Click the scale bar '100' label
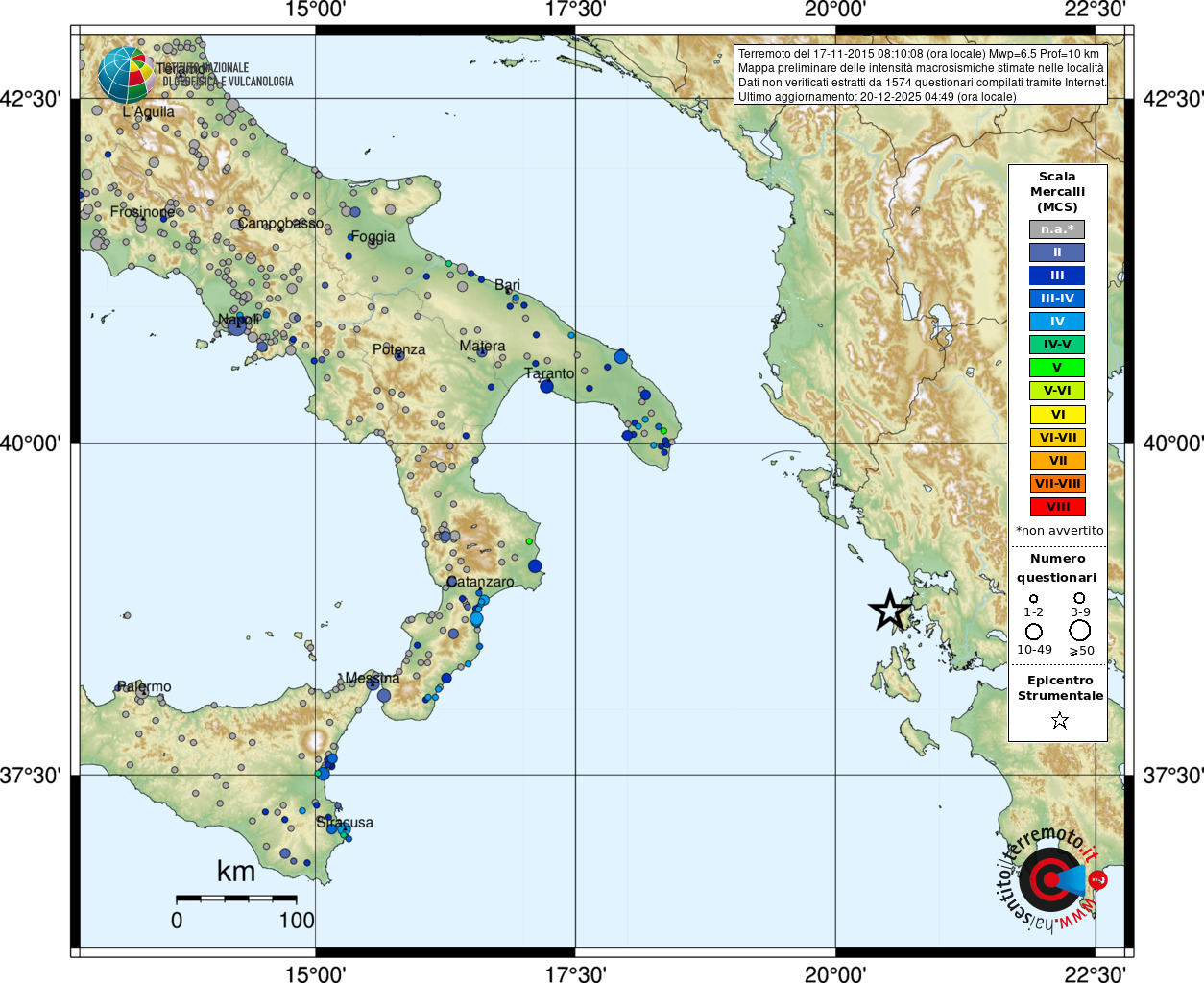This screenshot has width=1204, height=983. (297, 920)
